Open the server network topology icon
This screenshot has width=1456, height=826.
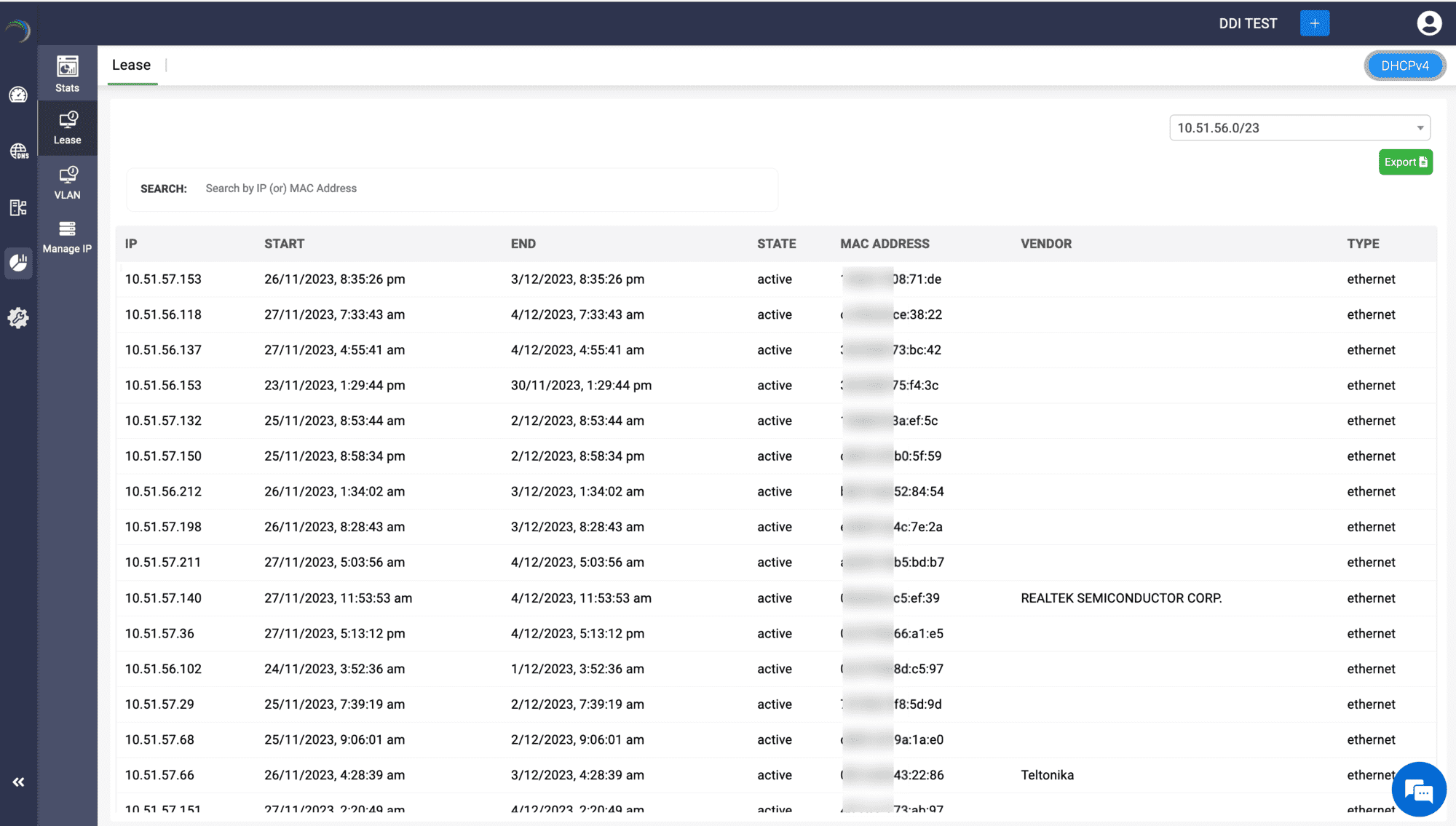pos(18,207)
